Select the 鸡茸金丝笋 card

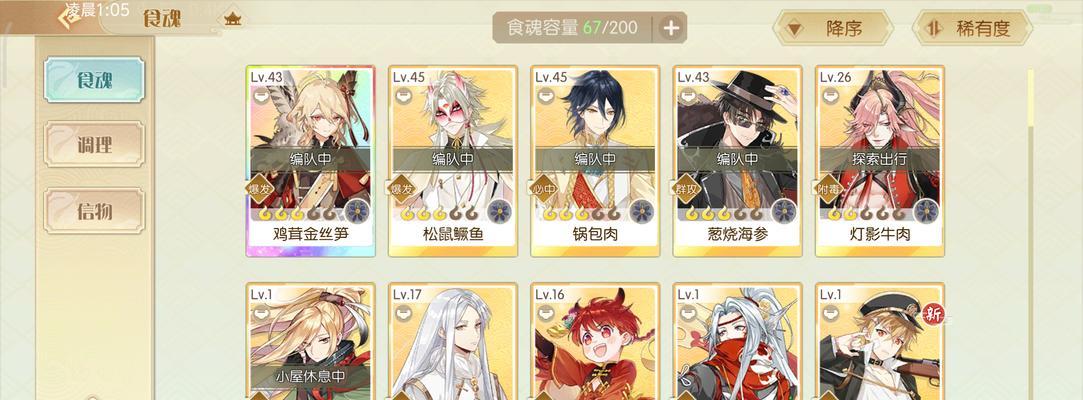click(x=310, y=161)
